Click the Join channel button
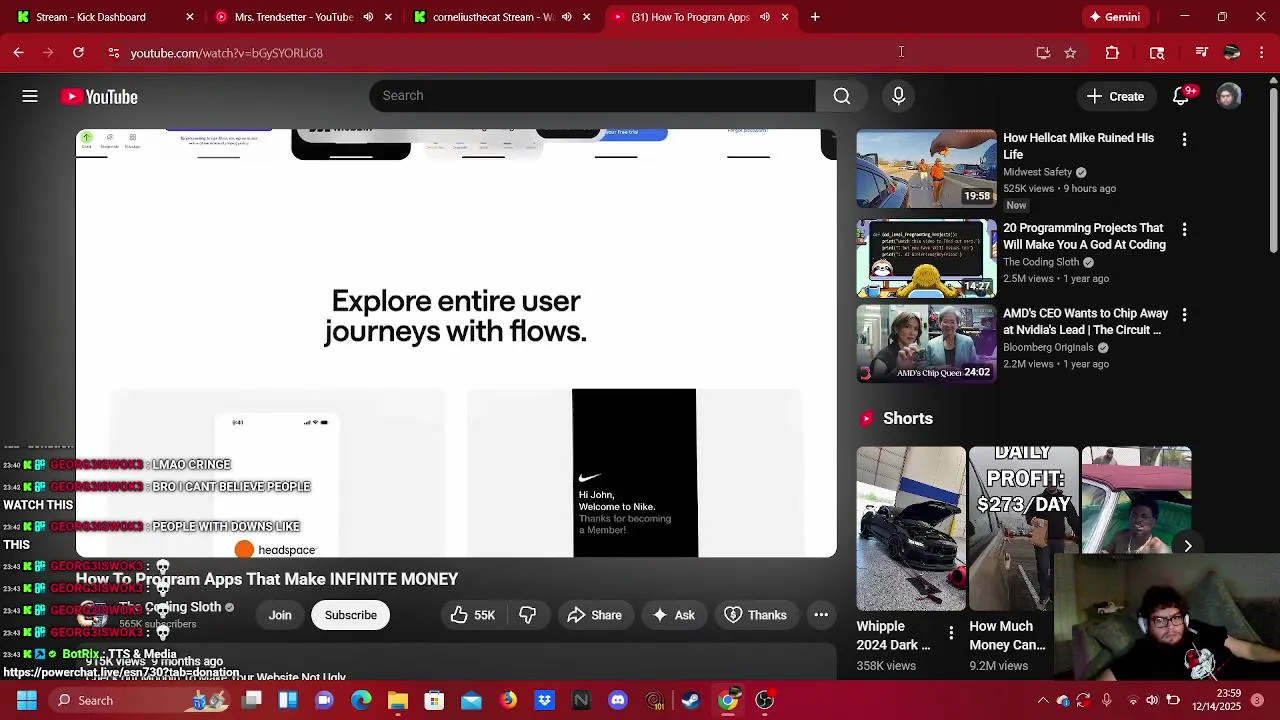Screen dimensions: 1280x720 280,615
